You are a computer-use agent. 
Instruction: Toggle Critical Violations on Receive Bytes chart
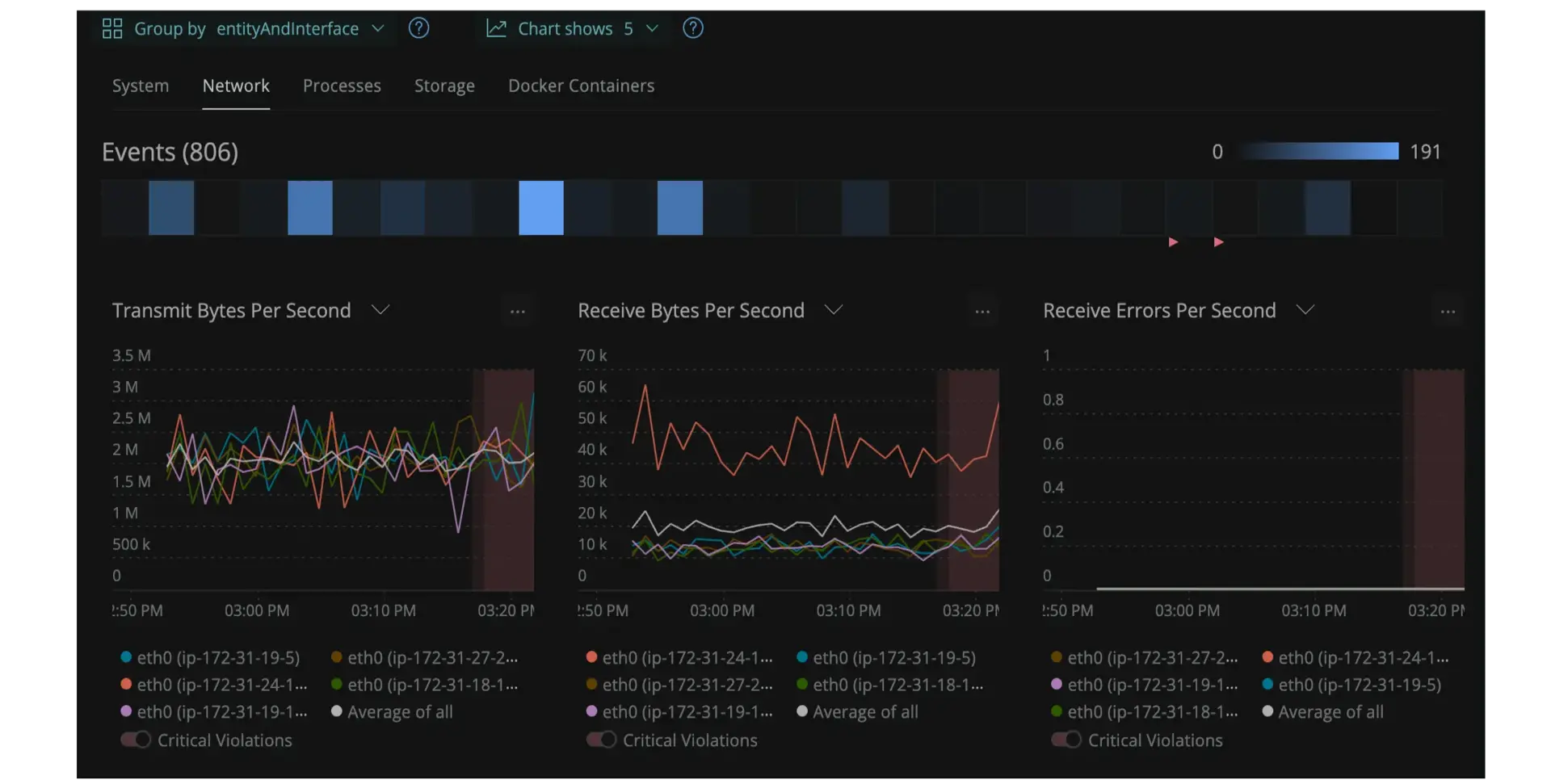pyautogui.click(x=601, y=740)
